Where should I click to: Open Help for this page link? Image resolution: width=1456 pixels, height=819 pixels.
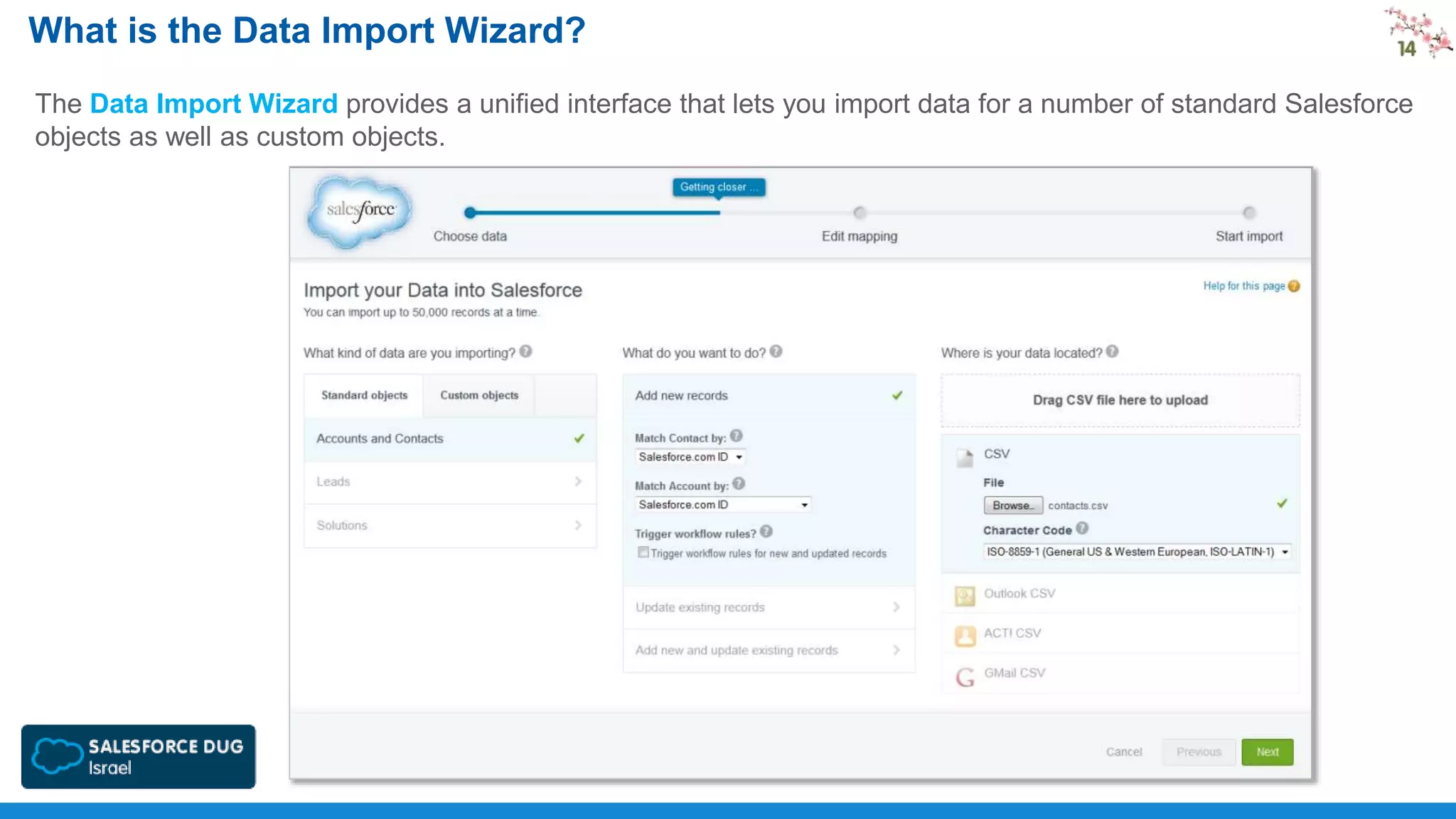click(x=1243, y=286)
